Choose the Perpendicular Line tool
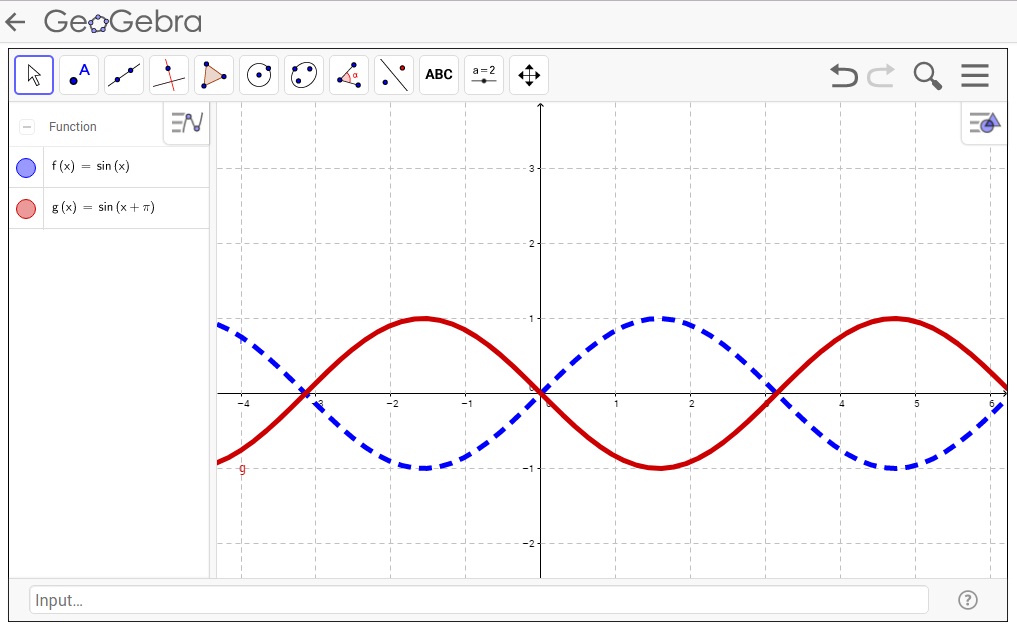 [168, 75]
